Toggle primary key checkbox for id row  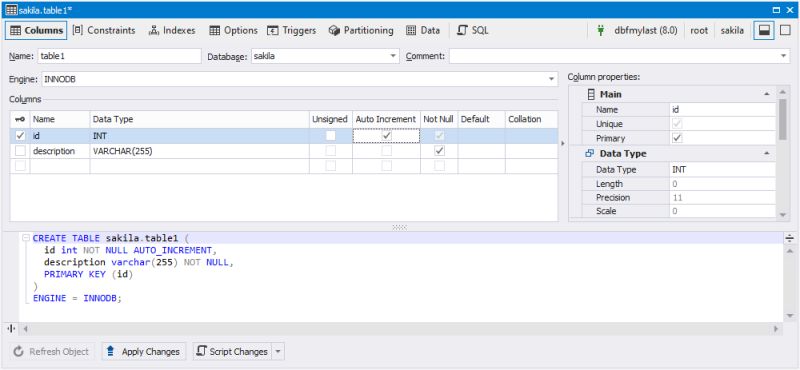click(x=20, y=136)
